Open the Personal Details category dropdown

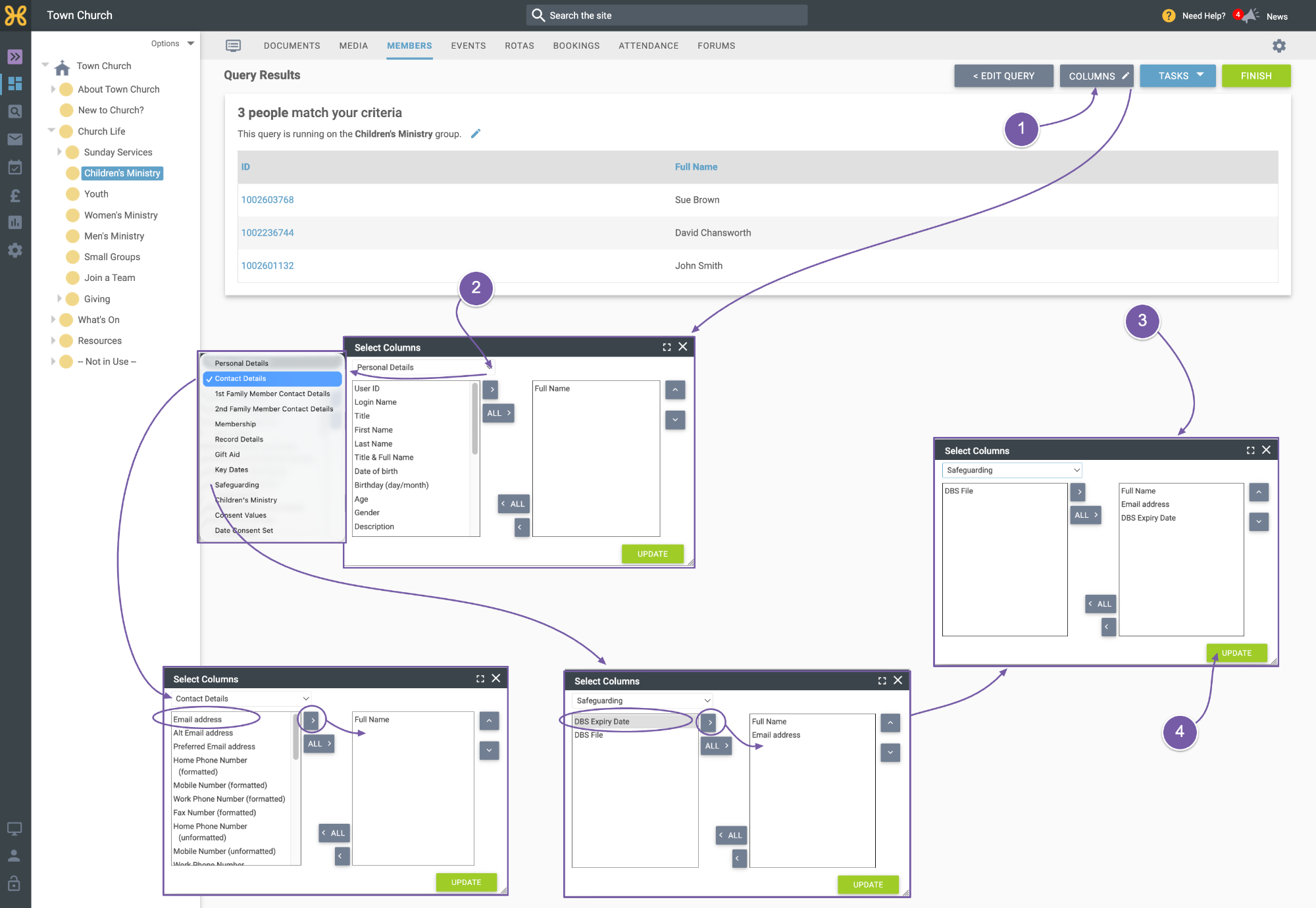tap(422, 367)
